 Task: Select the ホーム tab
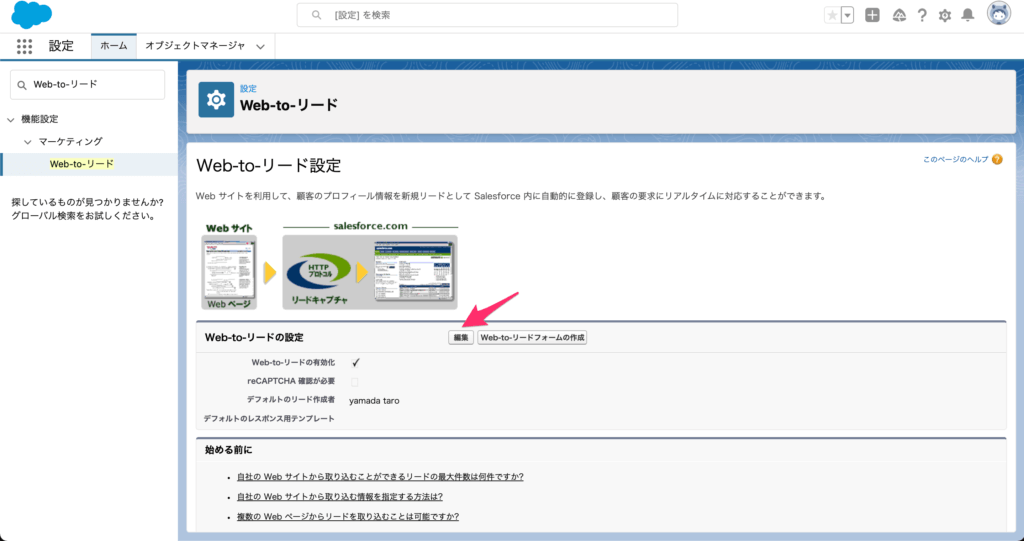point(114,46)
